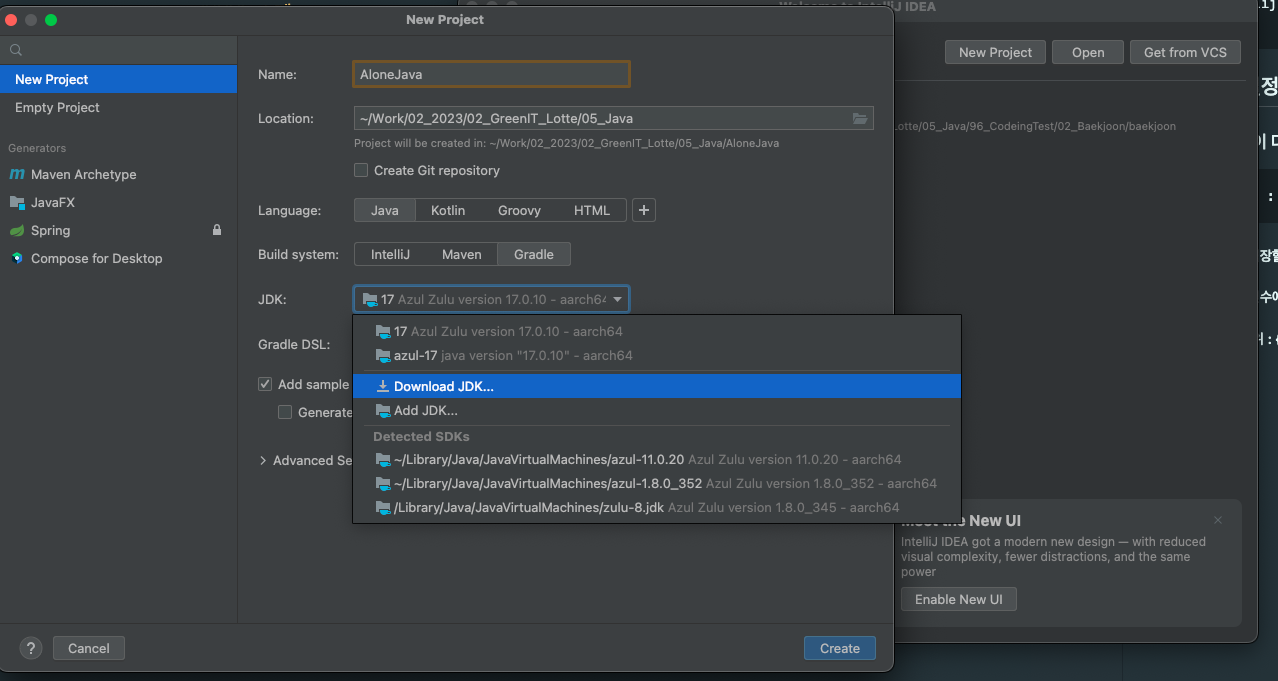
Task: Enable Create Git repository checkbox
Action: click(x=361, y=170)
